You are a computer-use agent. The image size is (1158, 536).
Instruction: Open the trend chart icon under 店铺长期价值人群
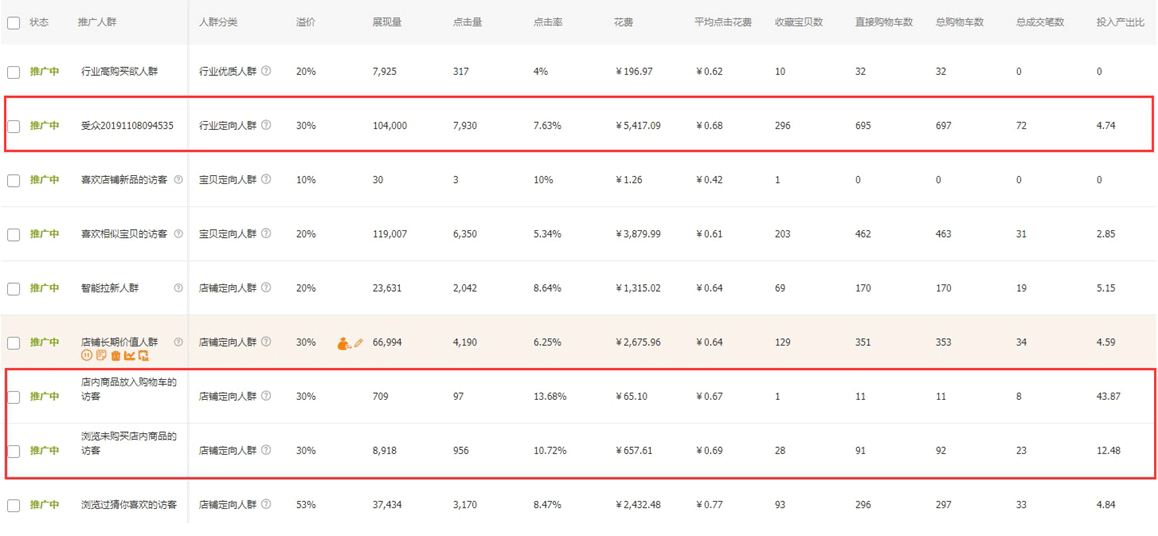129,356
